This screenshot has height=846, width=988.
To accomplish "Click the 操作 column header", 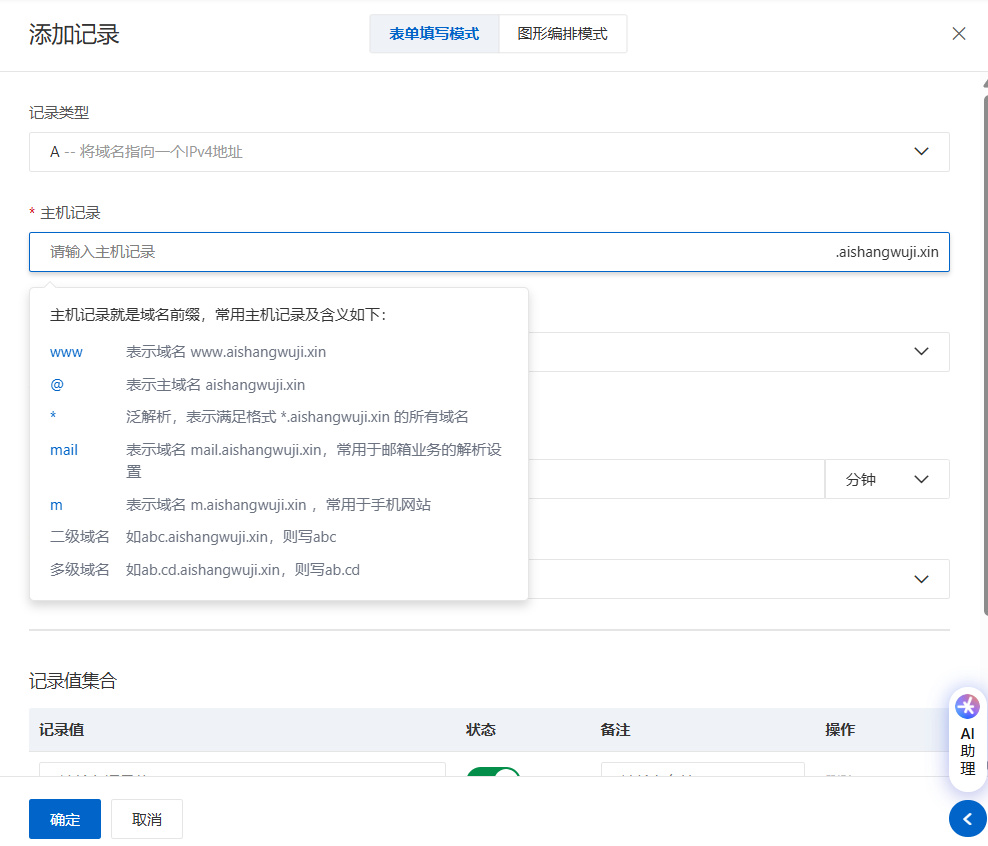I will point(840,729).
